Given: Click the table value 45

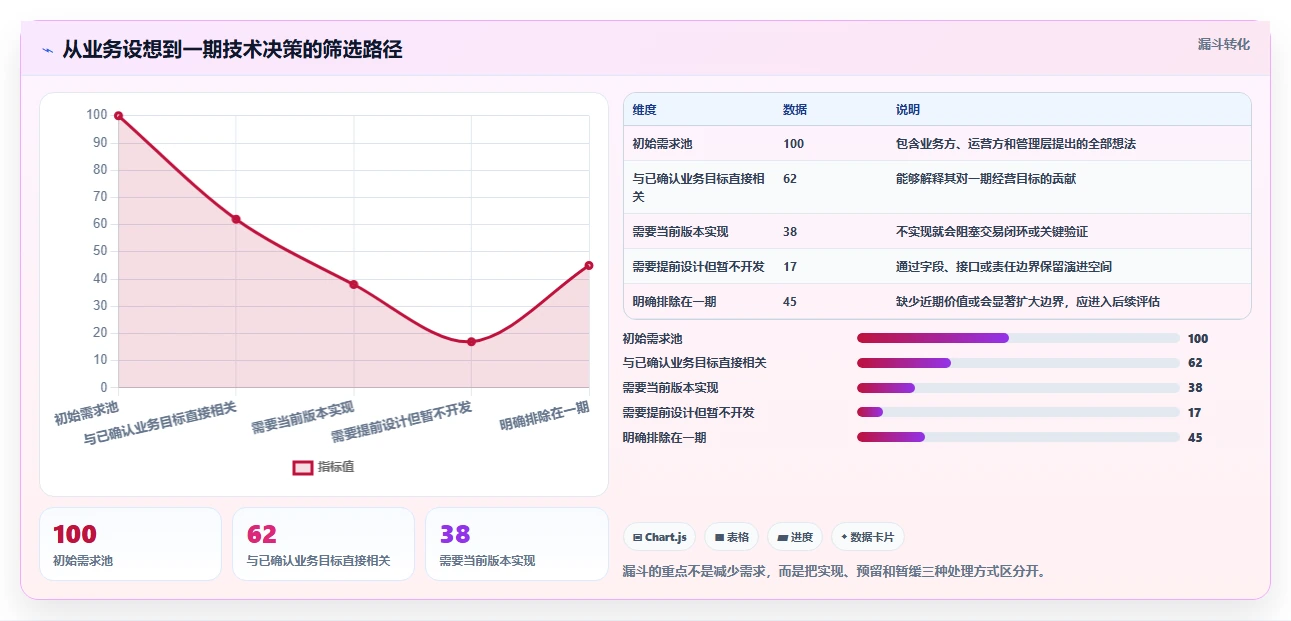Looking at the screenshot, I should [790, 302].
